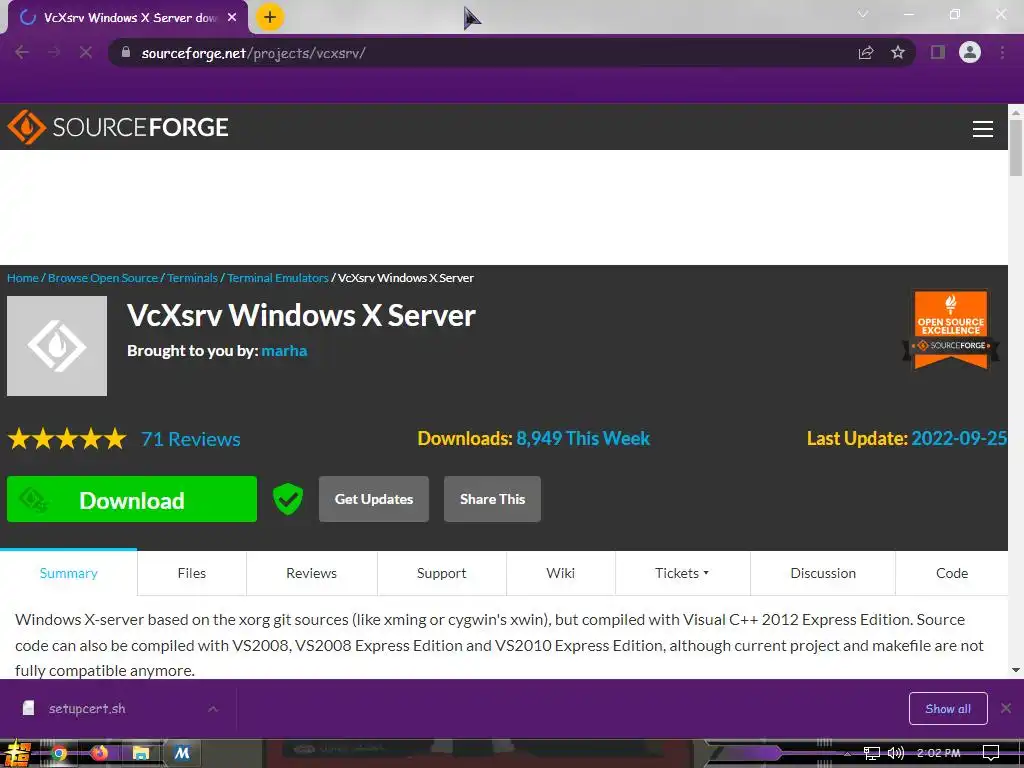Image resolution: width=1024 pixels, height=768 pixels.
Task: Open the Reviews tab
Action: [x=312, y=573]
